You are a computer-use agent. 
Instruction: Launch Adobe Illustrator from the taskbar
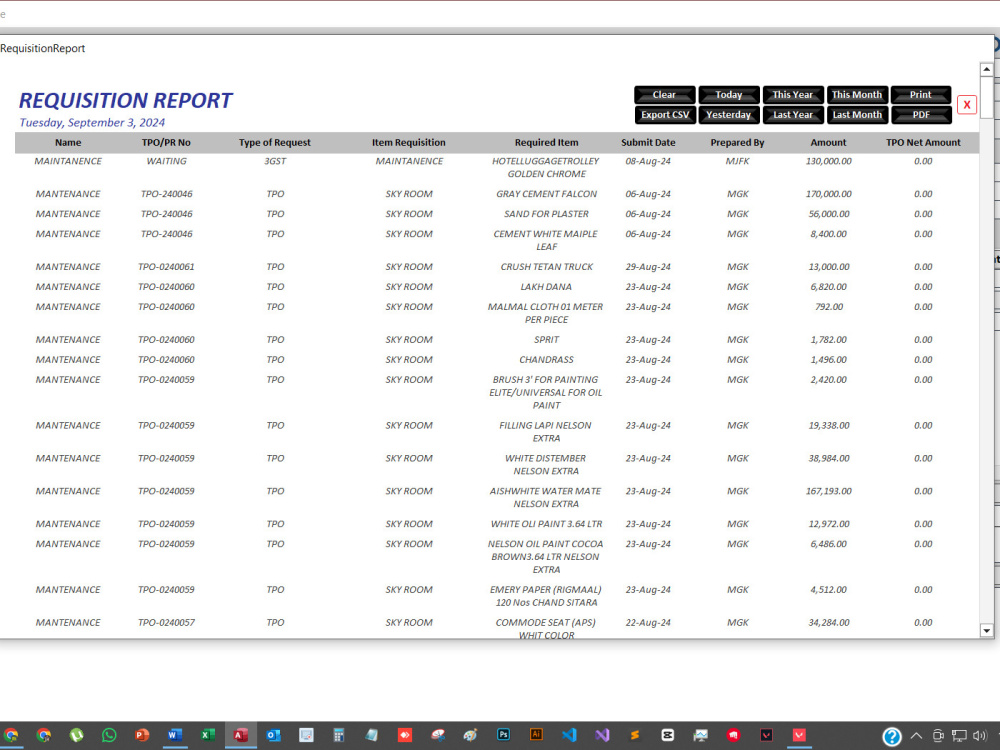pos(536,735)
